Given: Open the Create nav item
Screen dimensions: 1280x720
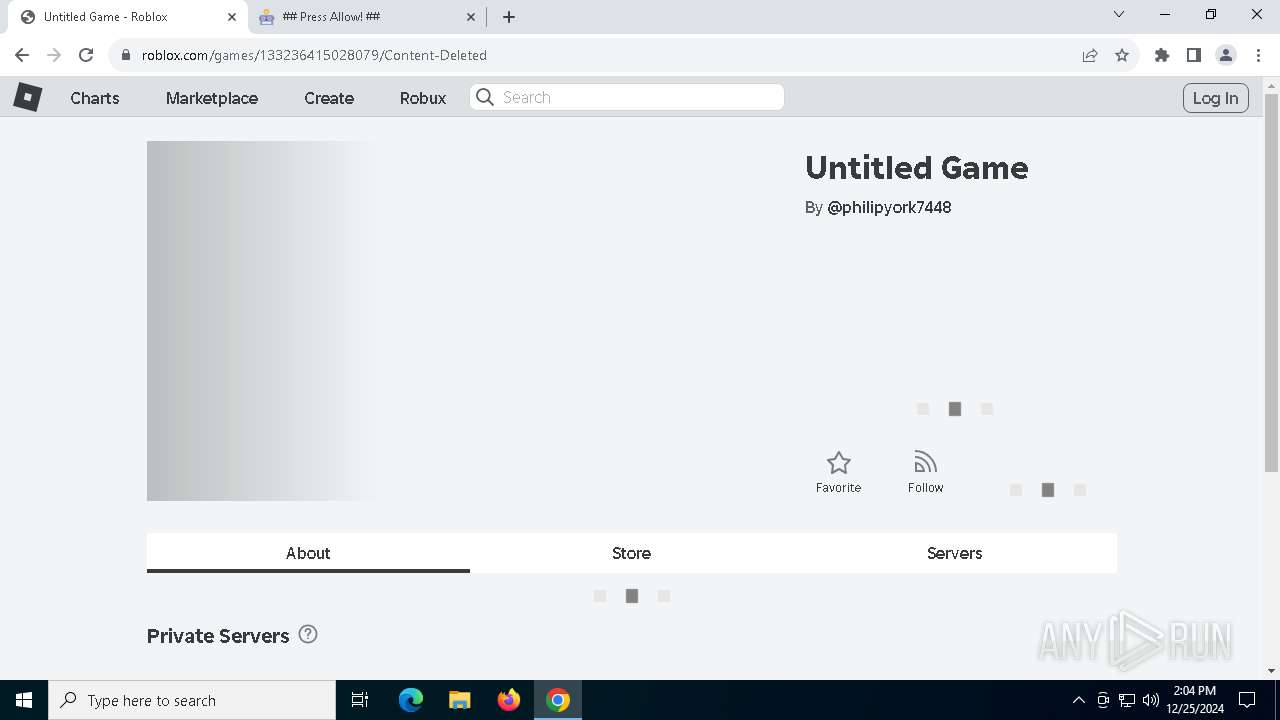Looking at the screenshot, I should tap(329, 98).
